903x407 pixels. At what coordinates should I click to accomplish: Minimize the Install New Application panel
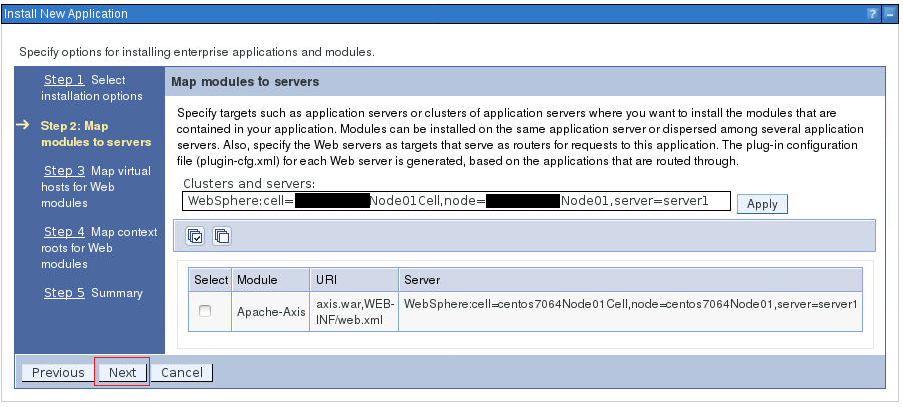[x=890, y=14]
